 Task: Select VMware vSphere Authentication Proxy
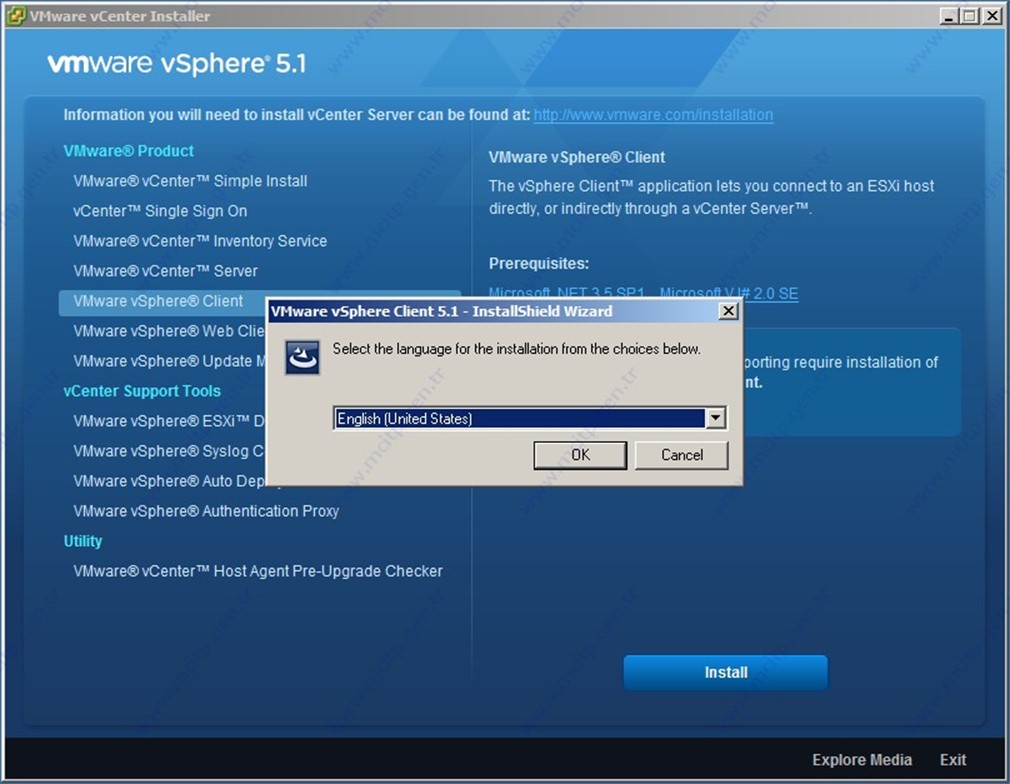(x=206, y=511)
